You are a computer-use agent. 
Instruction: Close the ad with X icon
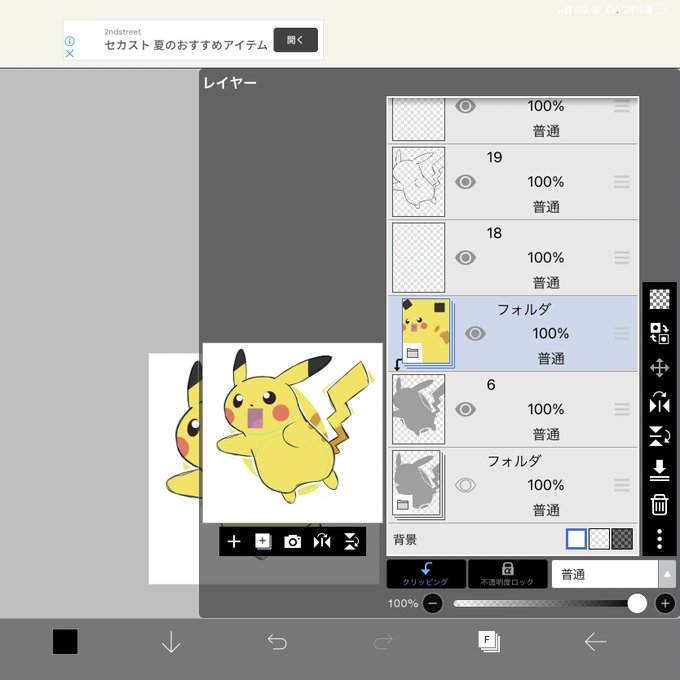point(69,54)
